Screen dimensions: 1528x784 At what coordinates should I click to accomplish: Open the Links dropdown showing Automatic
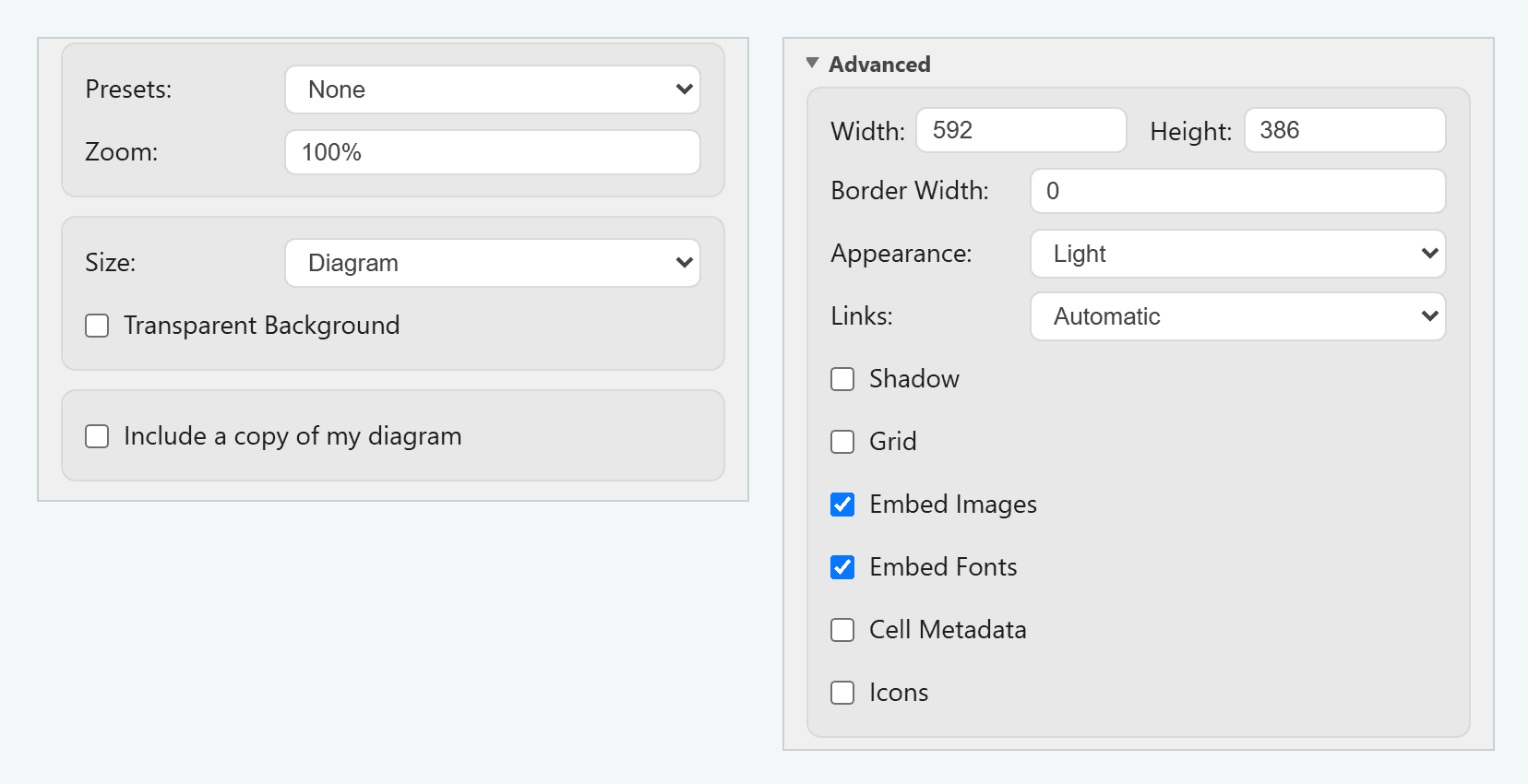[x=1238, y=316]
